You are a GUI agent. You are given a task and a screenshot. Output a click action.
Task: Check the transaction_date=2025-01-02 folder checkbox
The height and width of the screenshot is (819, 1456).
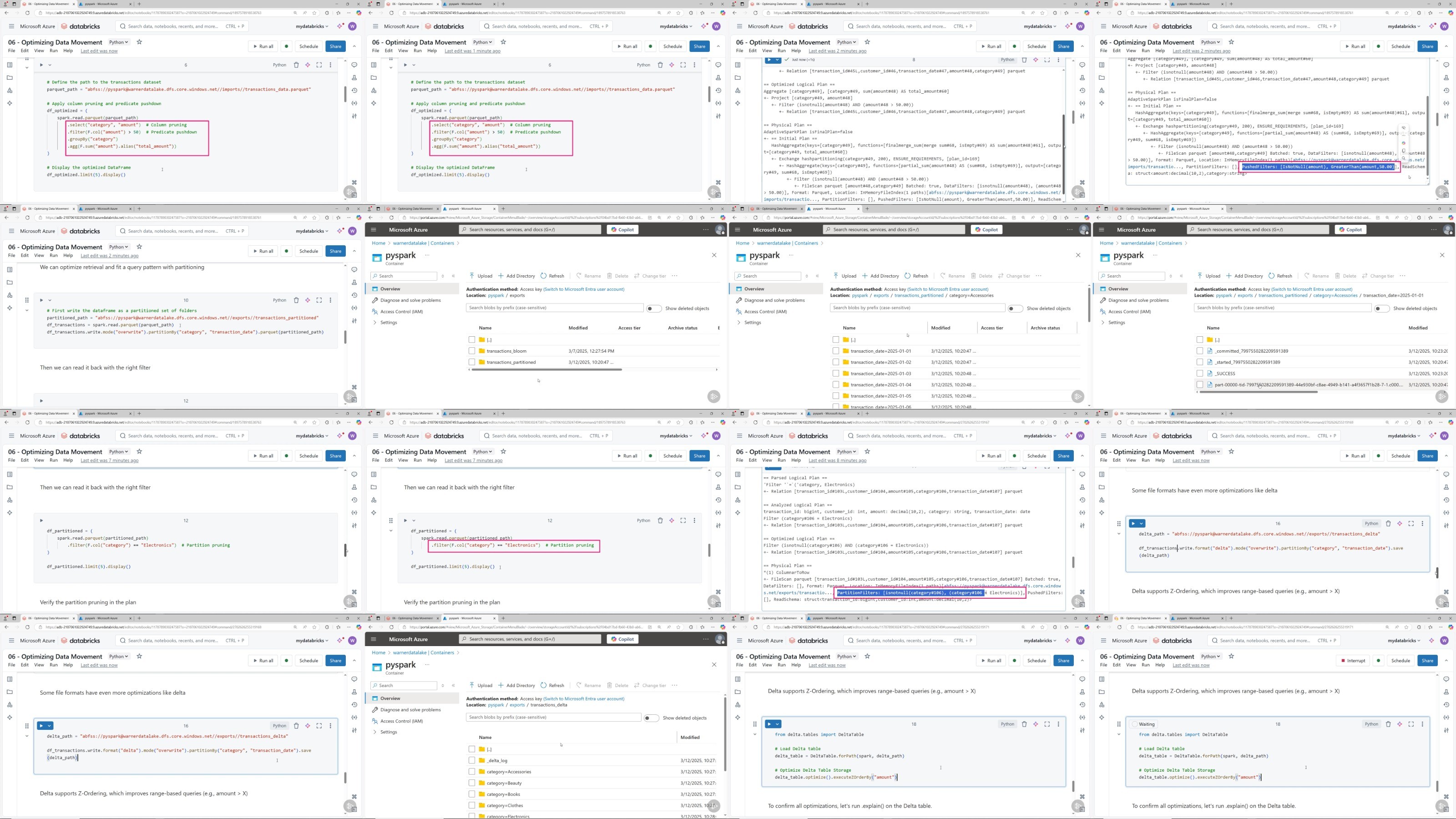point(836,362)
